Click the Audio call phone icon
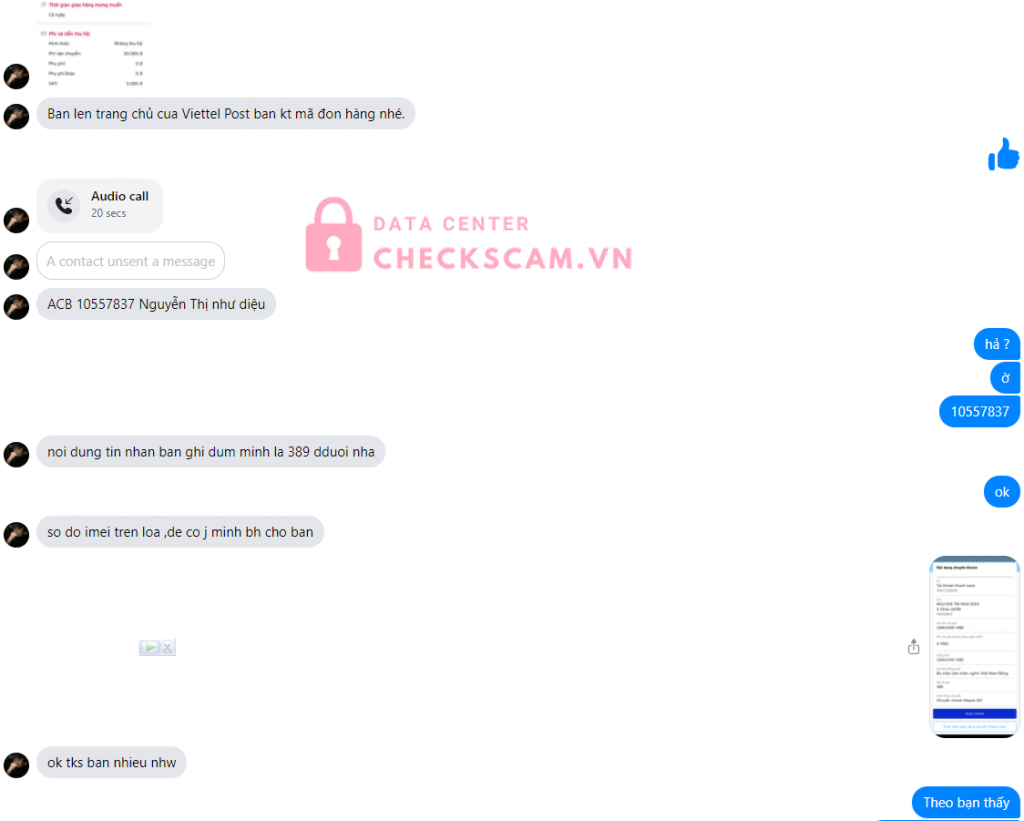Image resolution: width=1024 pixels, height=821 pixels. [64, 205]
